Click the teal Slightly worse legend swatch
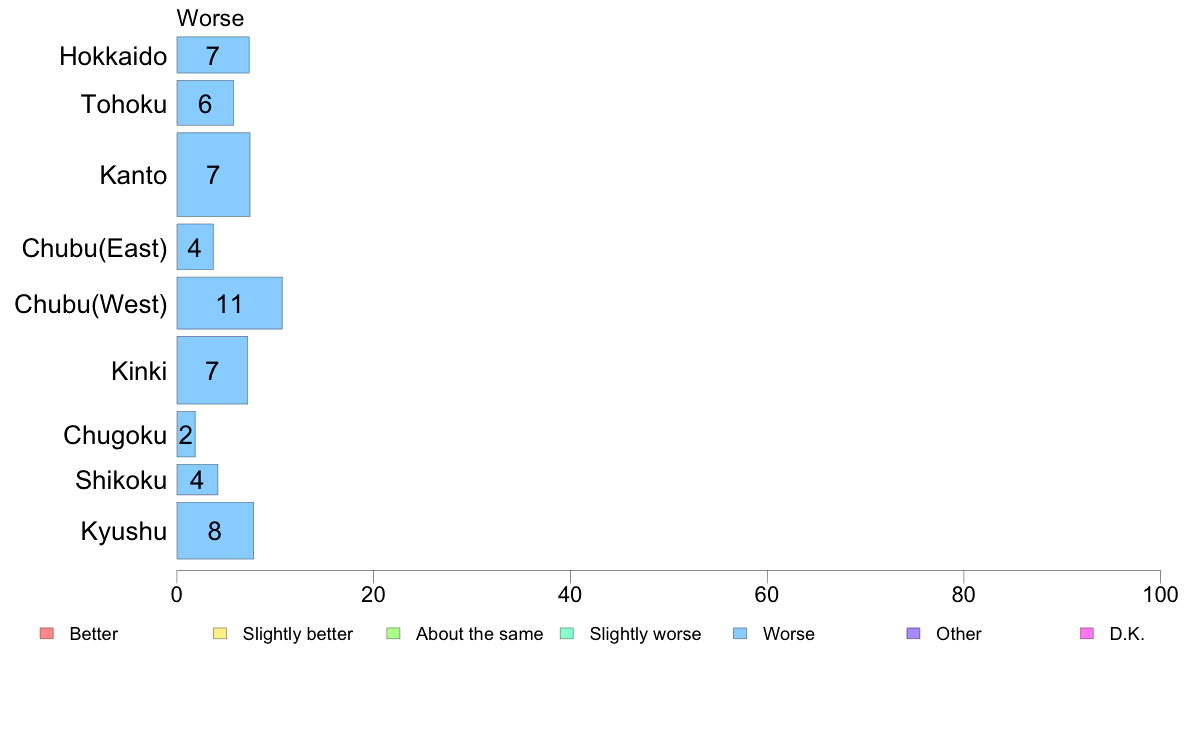Image resolution: width=1188 pixels, height=736 pixels. coord(567,633)
